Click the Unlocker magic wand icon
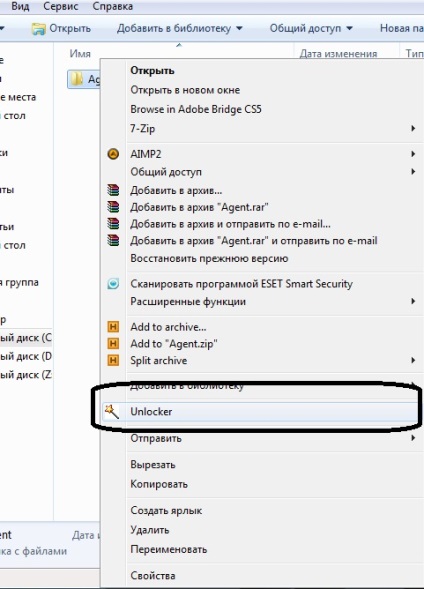 [112, 411]
